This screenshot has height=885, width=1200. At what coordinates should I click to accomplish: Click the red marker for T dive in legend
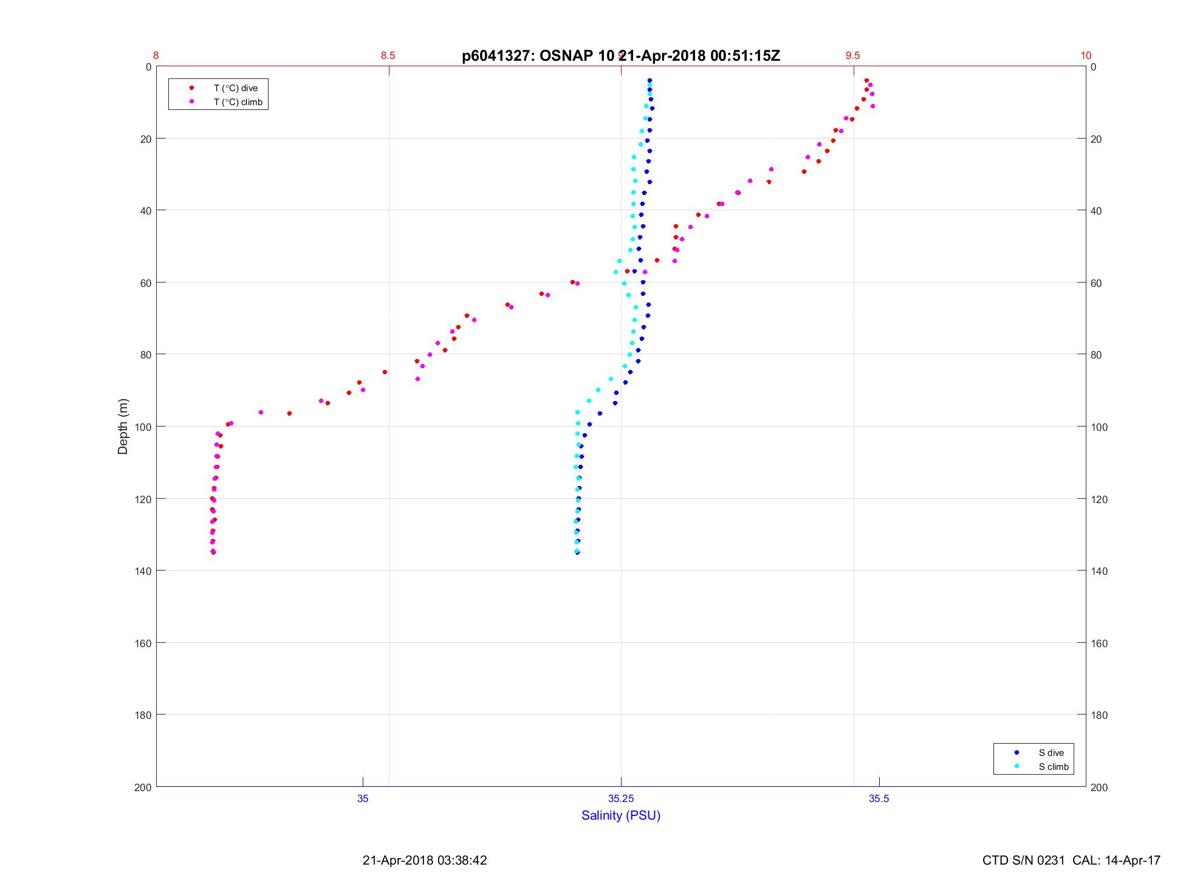[x=191, y=88]
